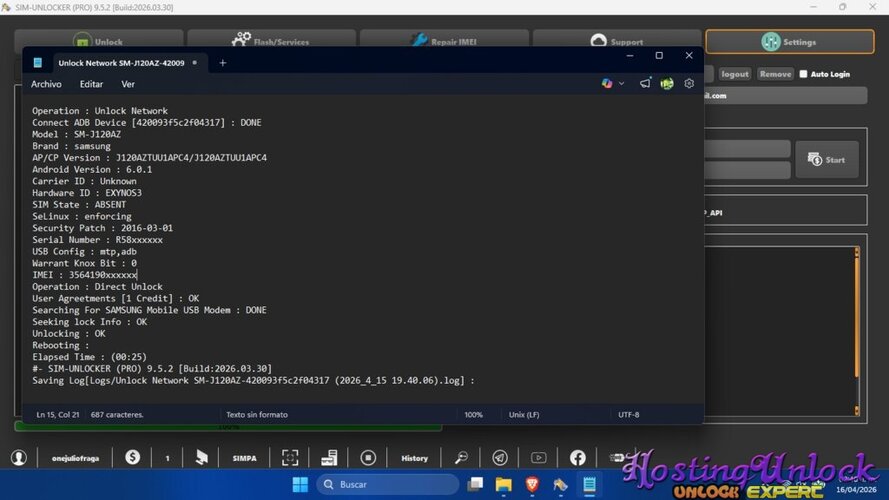Open the YouTube channel icon
Viewport: 889px width, 500px height.
coord(539,457)
